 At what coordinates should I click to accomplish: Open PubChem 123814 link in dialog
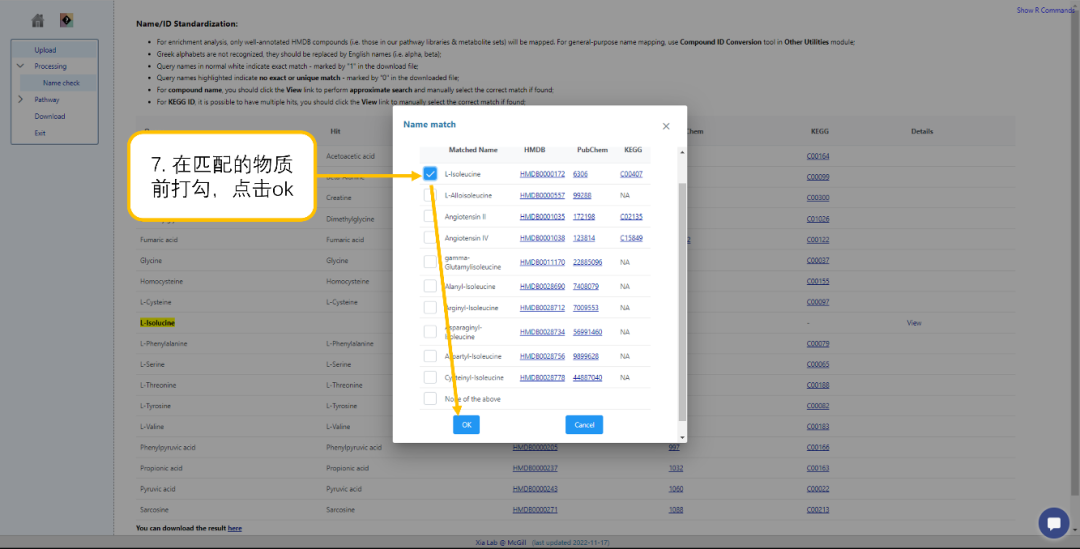click(x=584, y=238)
